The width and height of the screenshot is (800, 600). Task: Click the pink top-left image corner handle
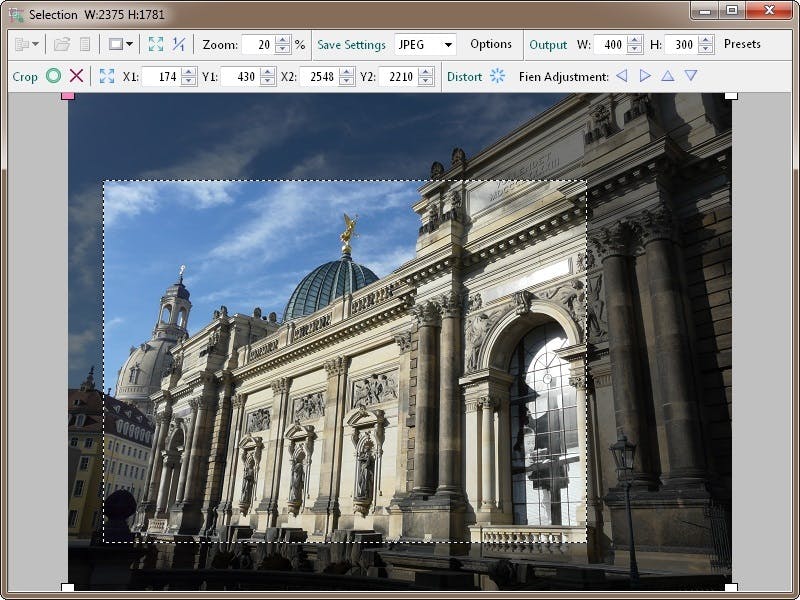pos(68,94)
